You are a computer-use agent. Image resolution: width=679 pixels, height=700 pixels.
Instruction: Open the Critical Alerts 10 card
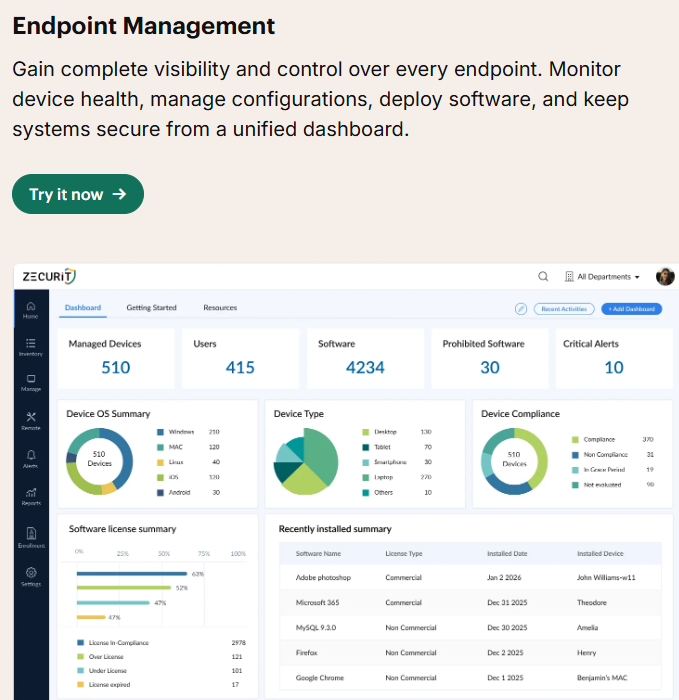pyautogui.click(x=614, y=358)
